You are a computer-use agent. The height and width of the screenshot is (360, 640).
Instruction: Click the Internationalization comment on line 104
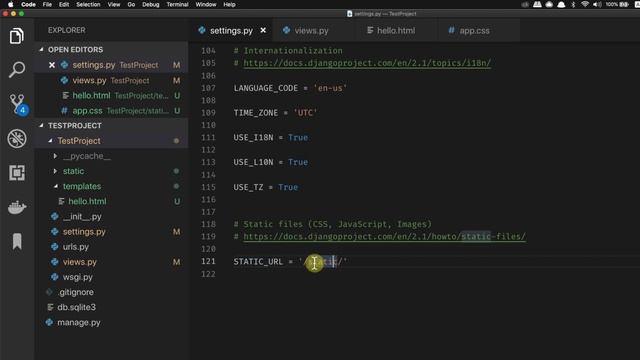(x=288, y=51)
